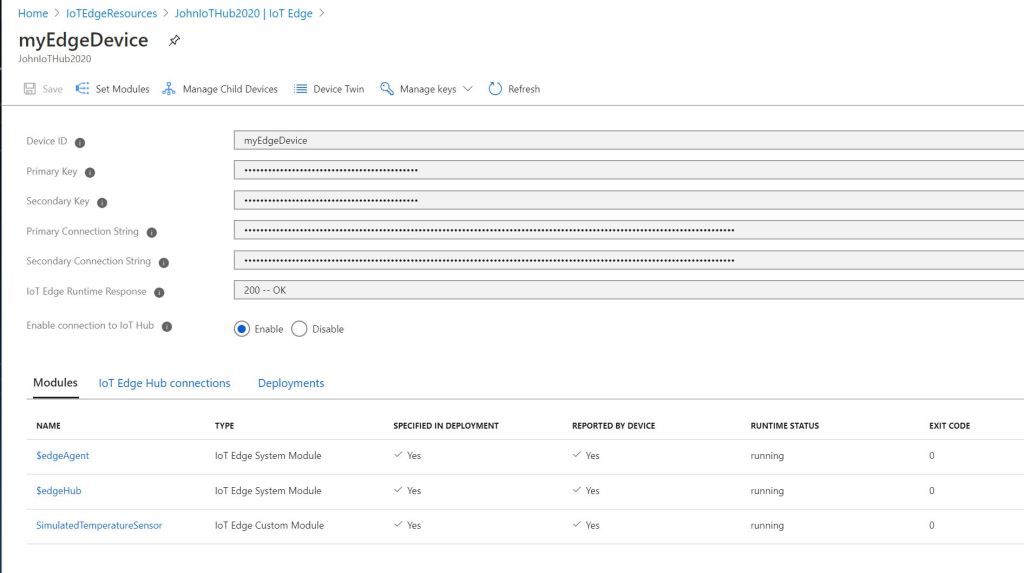Open the SimulatedTemperatureSensor module link
Viewport: 1024px width, 573px height.
(99, 526)
